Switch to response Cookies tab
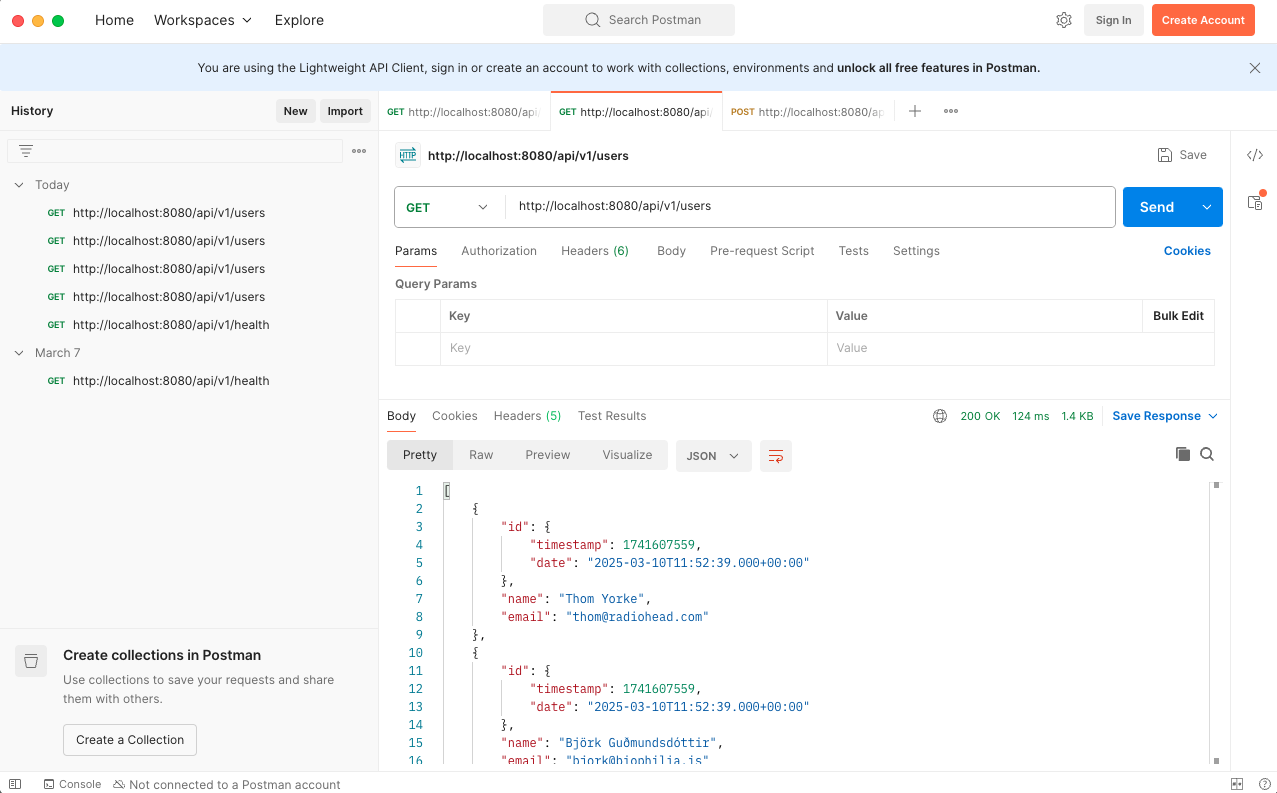This screenshot has height=793, width=1277. point(455,416)
